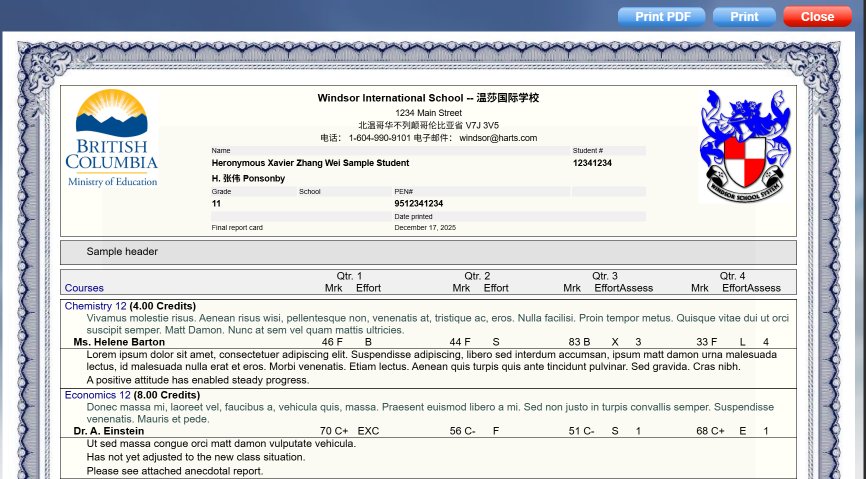The image size is (866, 479).
Task: Click the Print PDF button
Action: [661, 17]
